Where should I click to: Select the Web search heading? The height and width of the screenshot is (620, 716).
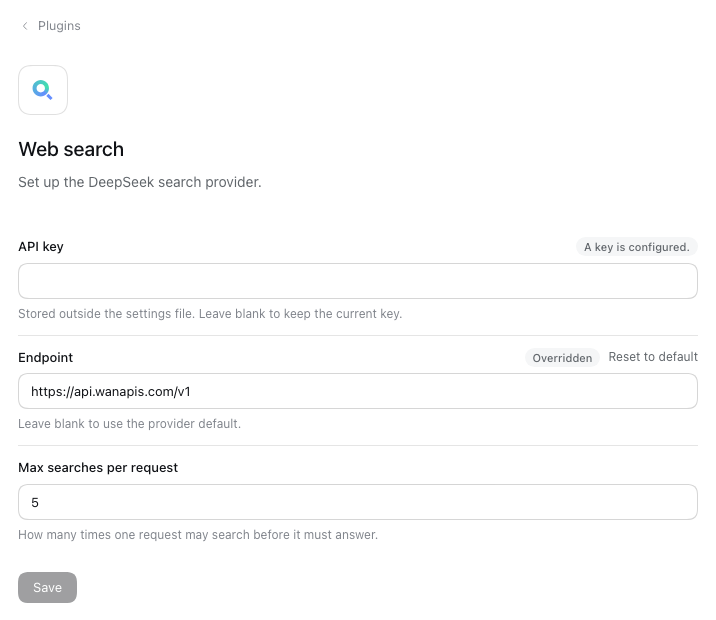[71, 149]
